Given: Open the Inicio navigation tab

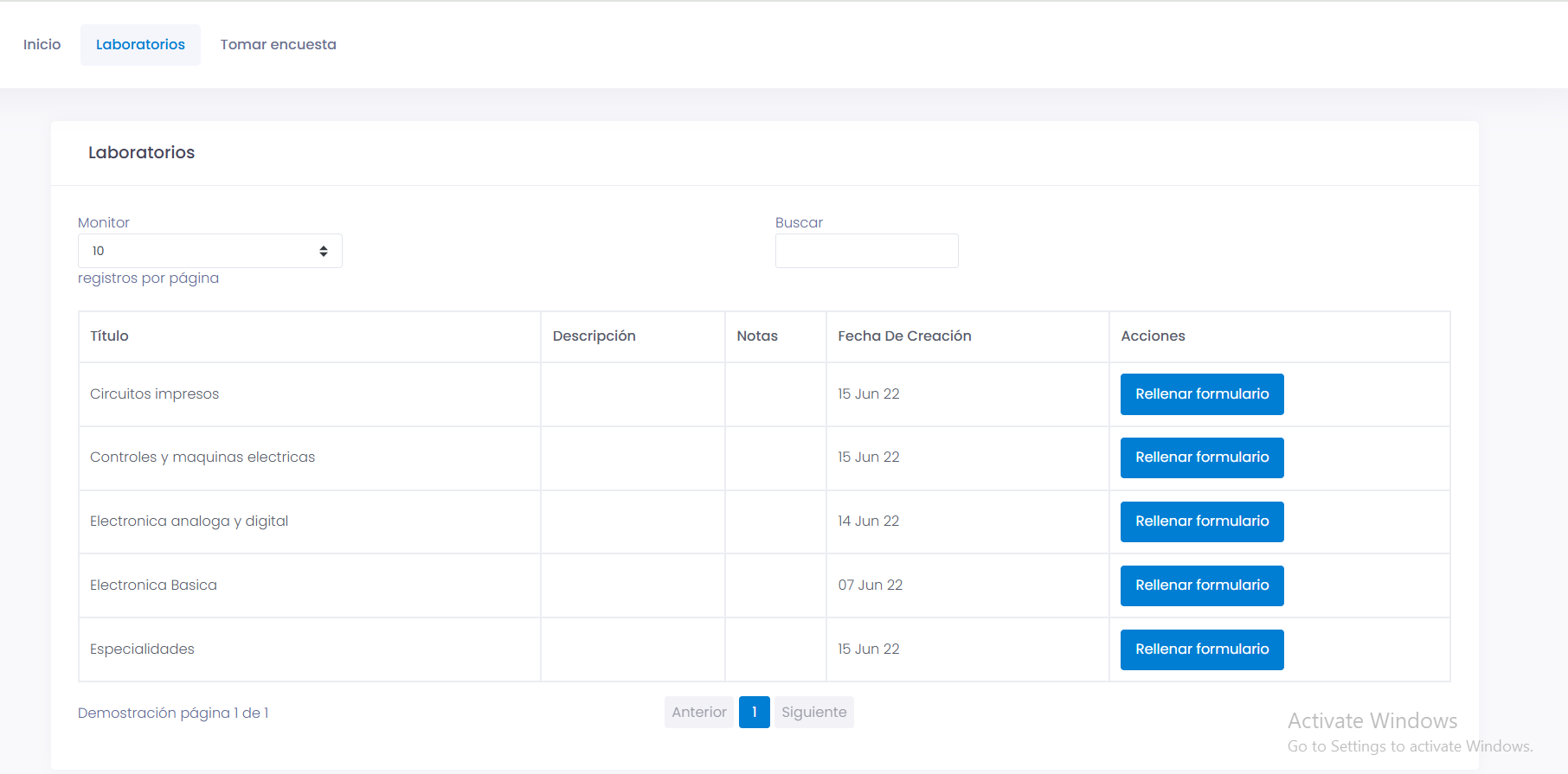Looking at the screenshot, I should click(x=42, y=45).
